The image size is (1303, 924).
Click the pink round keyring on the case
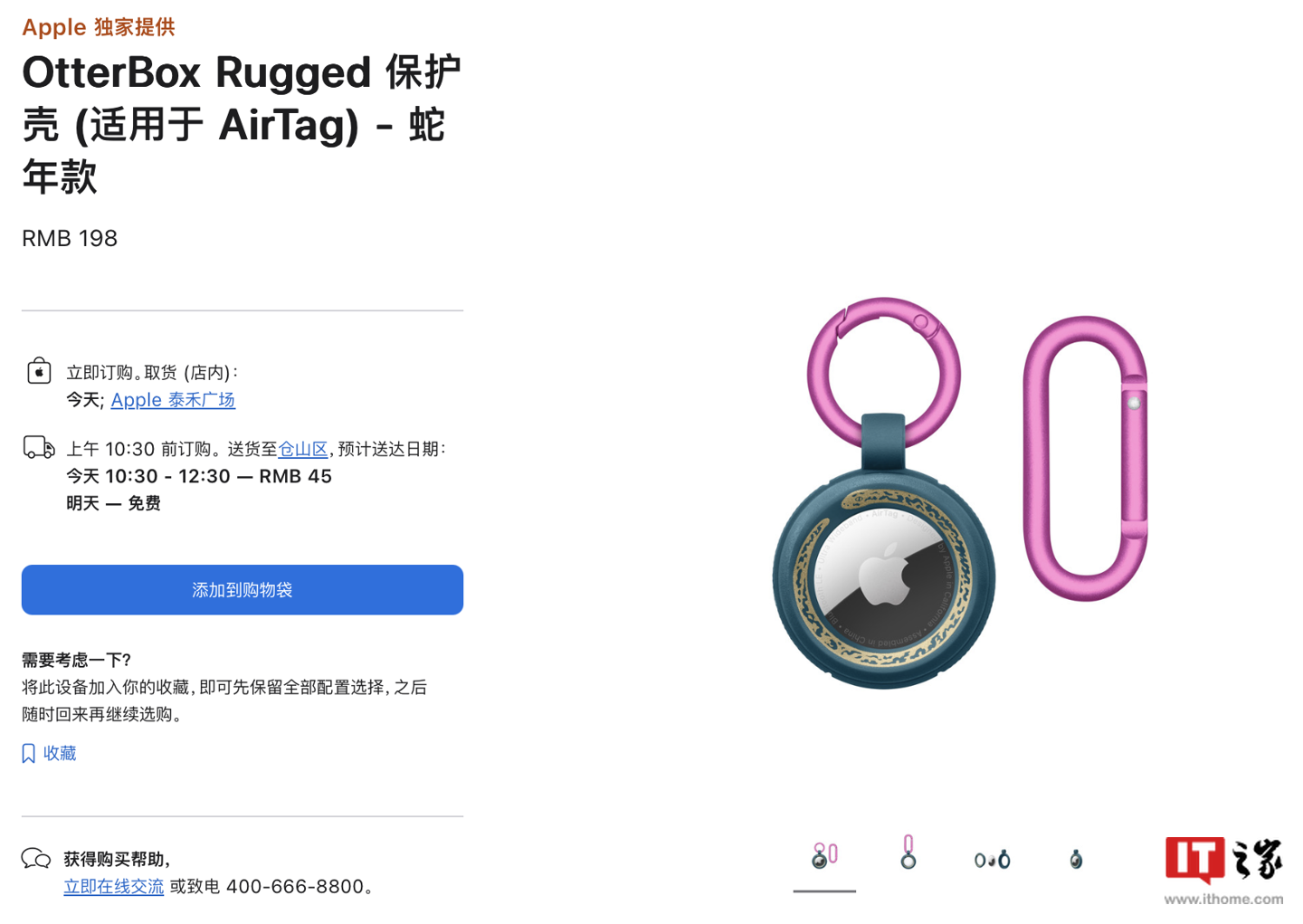883,373
